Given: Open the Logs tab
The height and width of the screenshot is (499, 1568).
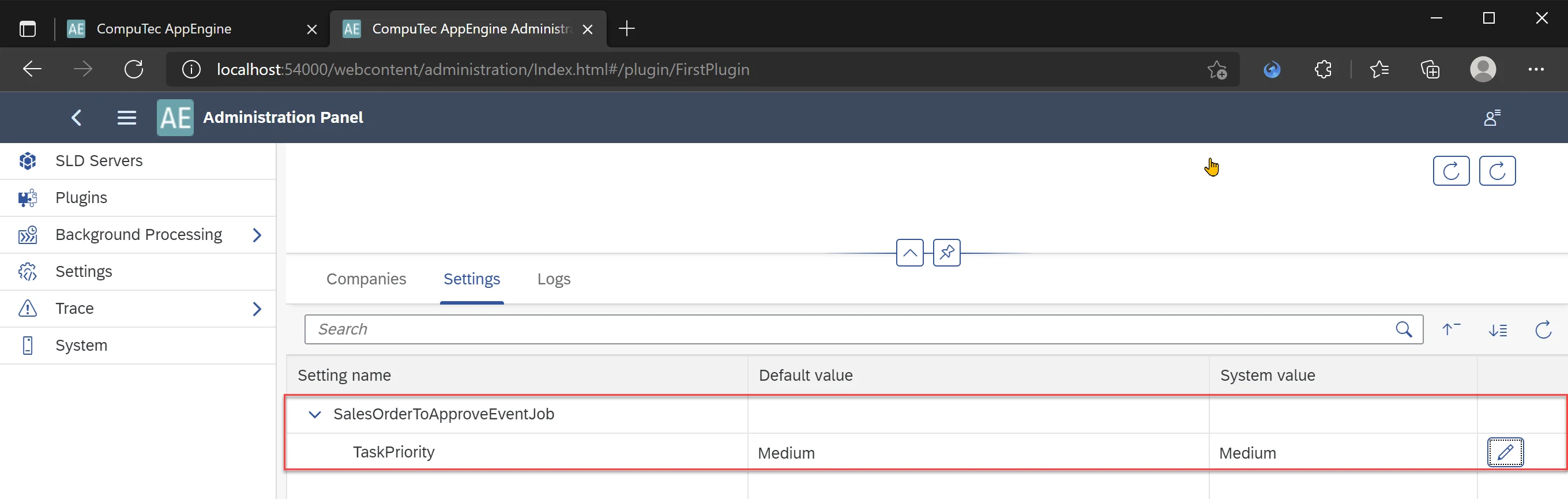Looking at the screenshot, I should tap(553, 279).
